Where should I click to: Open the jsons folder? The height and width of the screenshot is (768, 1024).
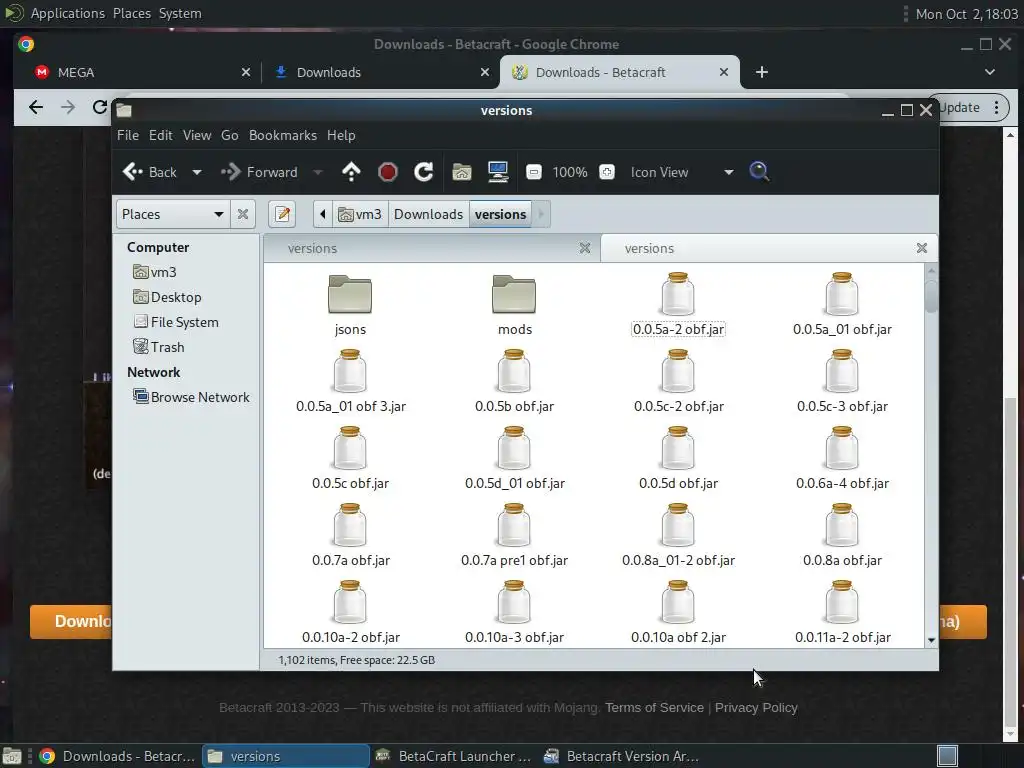click(350, 305)
